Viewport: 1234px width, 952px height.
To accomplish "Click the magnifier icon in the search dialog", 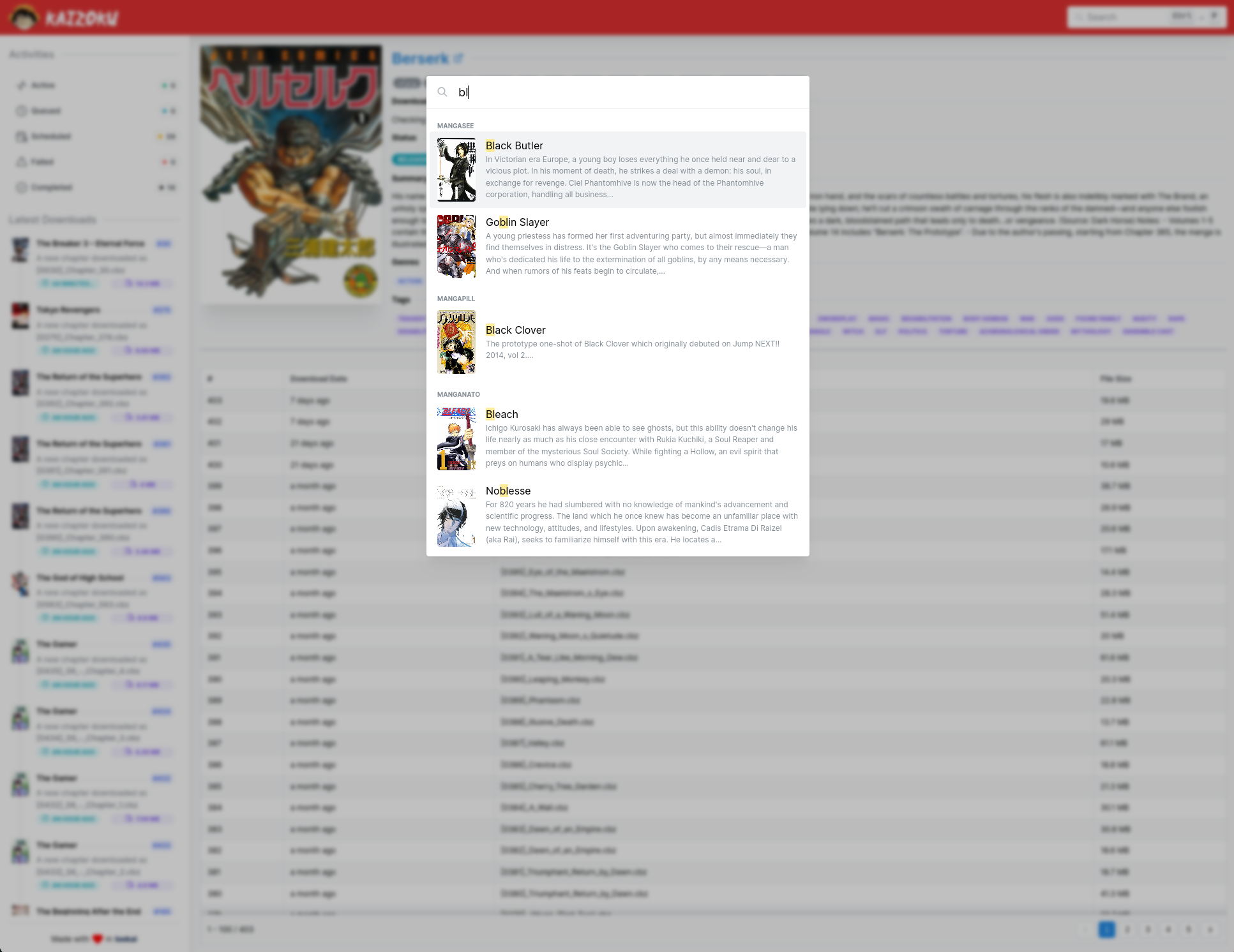I will pos(442,93).
